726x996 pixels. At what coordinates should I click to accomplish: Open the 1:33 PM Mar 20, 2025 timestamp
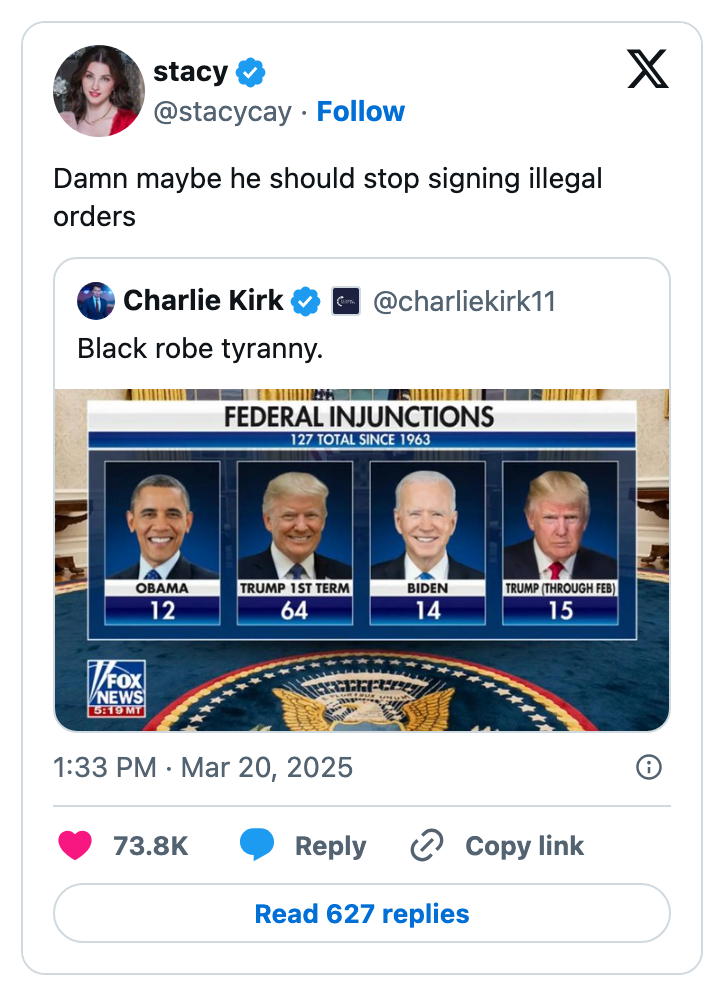(x=203, y=767)
